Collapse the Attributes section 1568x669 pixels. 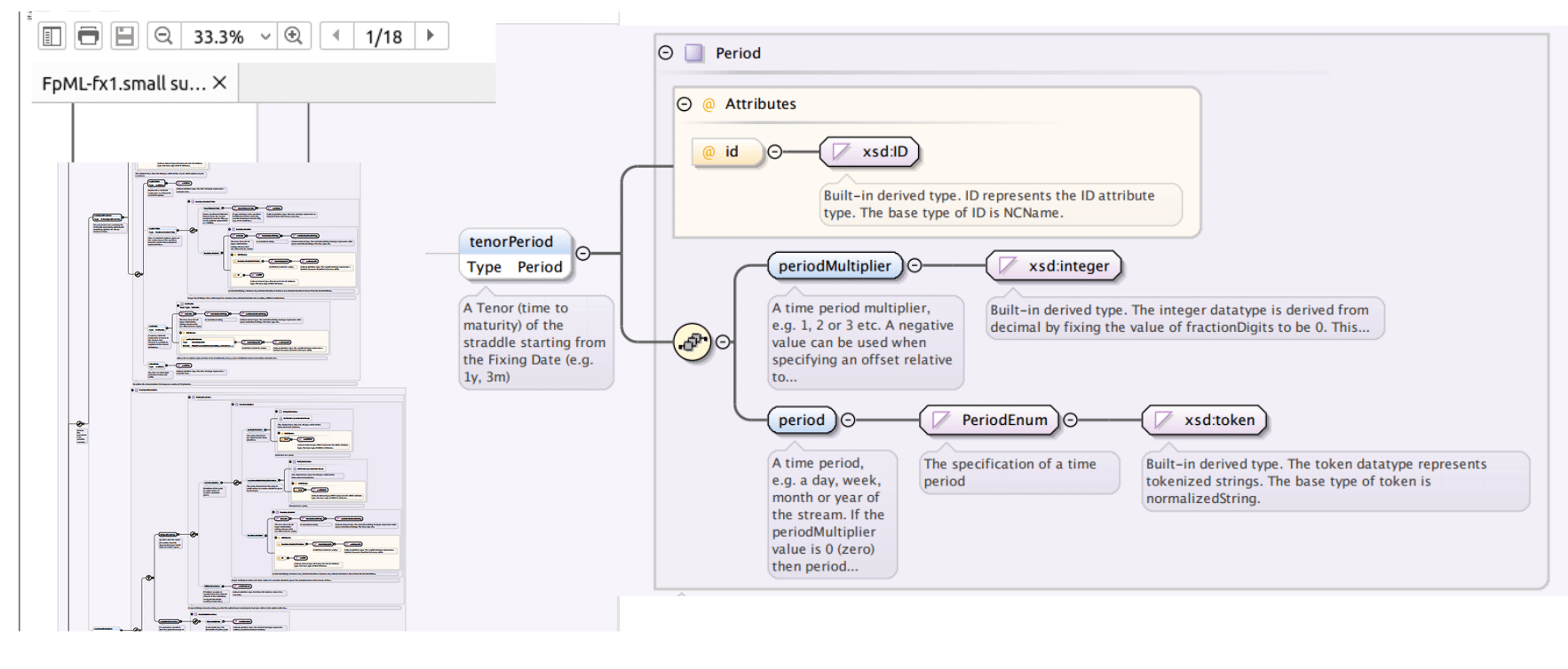(x=685, y=104)
